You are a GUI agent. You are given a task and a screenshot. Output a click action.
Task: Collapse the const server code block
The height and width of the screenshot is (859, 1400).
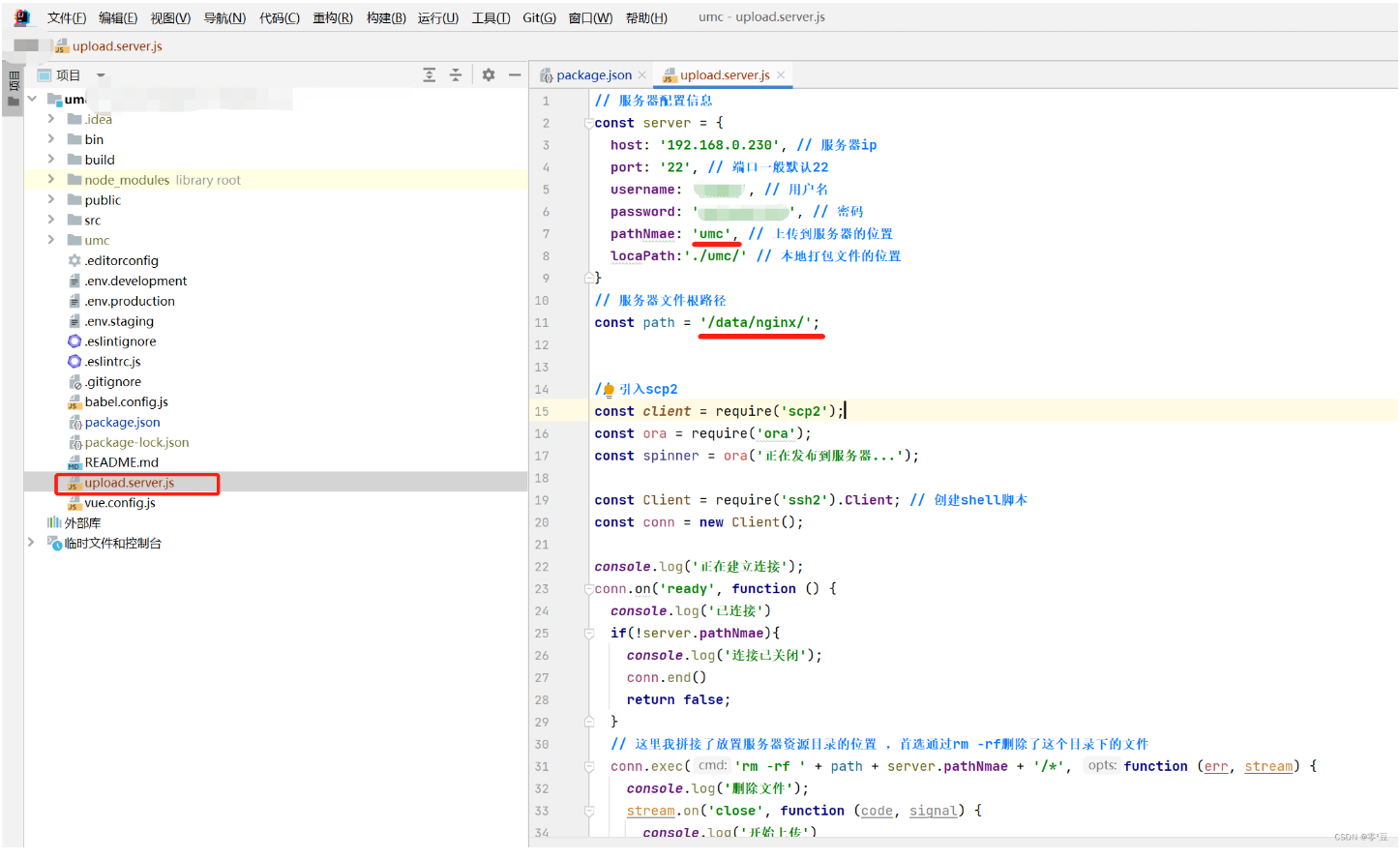pos(588,124)
